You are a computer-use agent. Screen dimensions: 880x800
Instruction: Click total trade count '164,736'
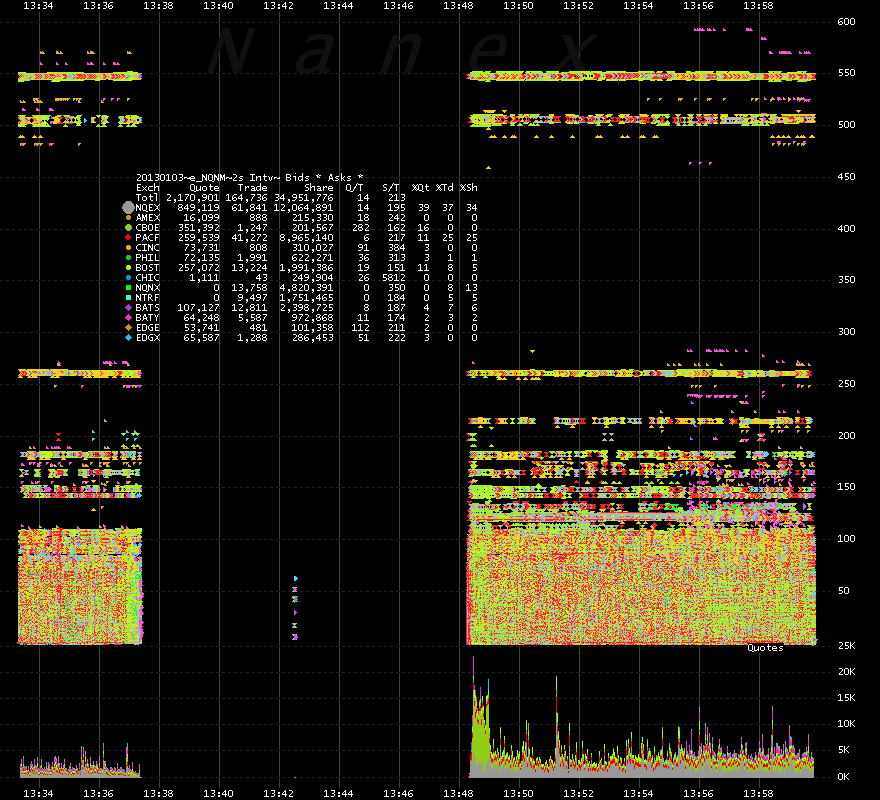[246, 198]
